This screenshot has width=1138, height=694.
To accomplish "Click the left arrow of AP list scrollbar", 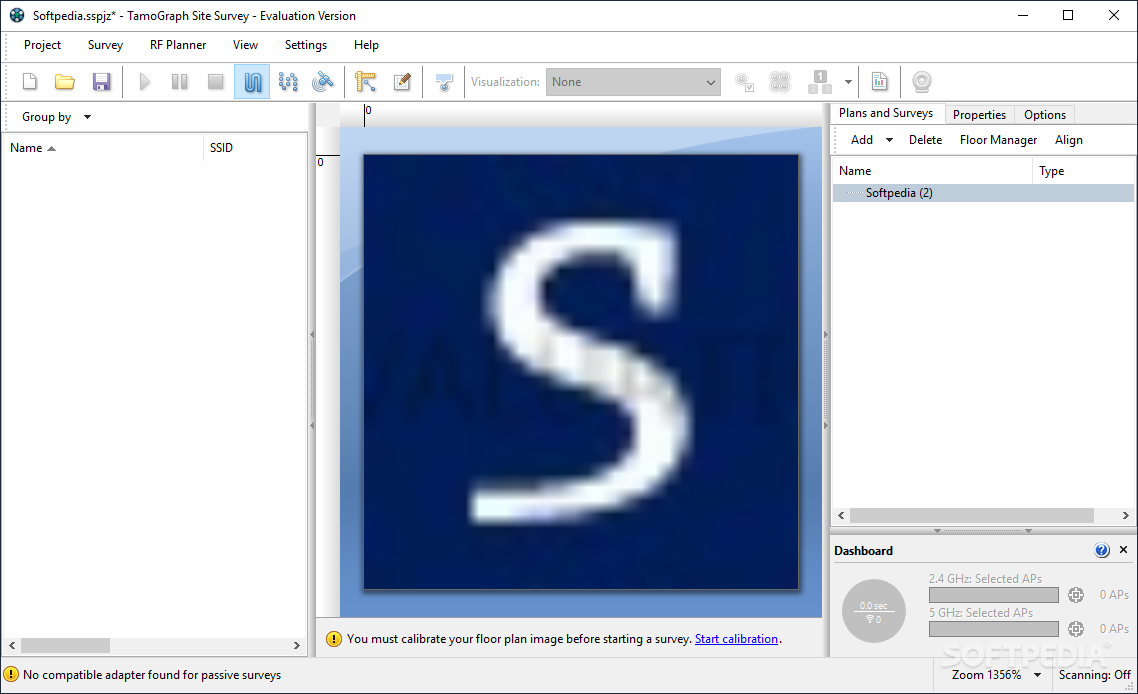I will 12,645.
